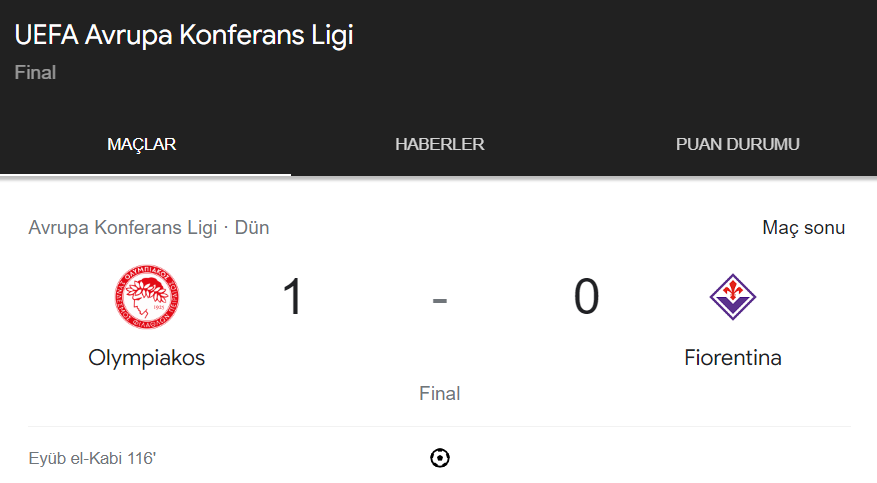Click the divider line above the scorer row

point(440,427)
